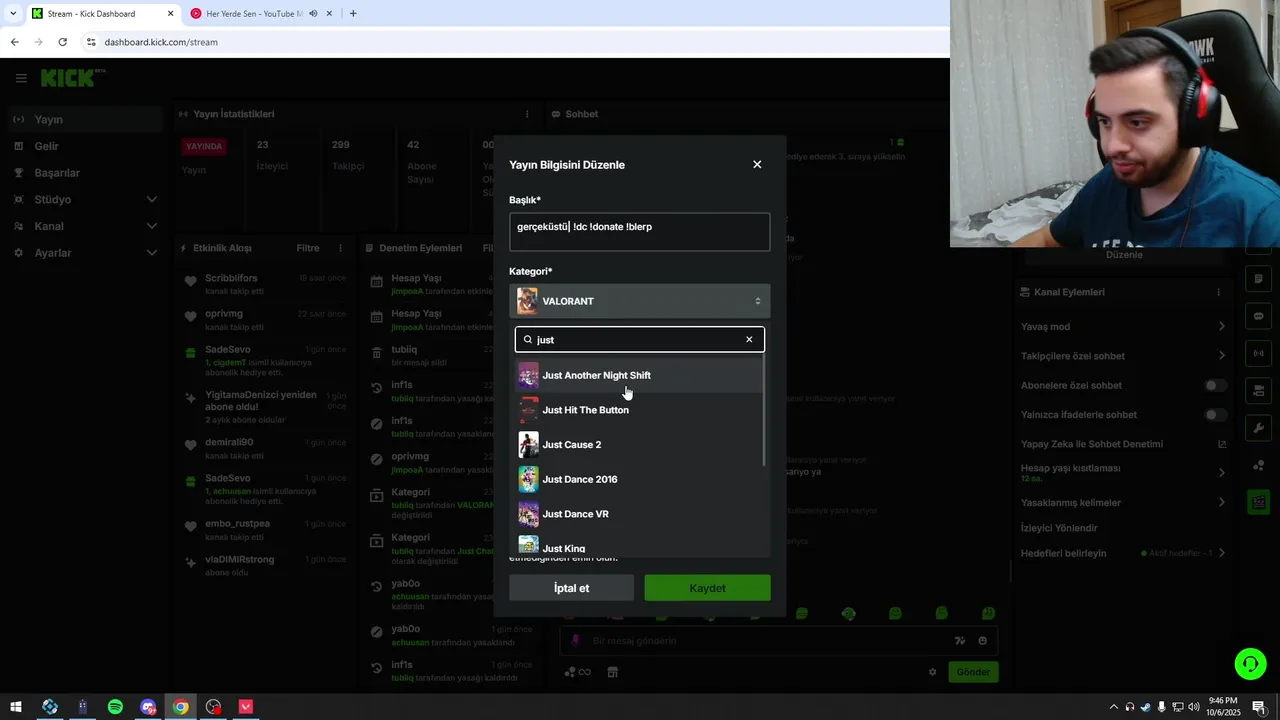Click the taskbar volume speaker icon
Screen dimensions: 1280x720
(1194, 707)
